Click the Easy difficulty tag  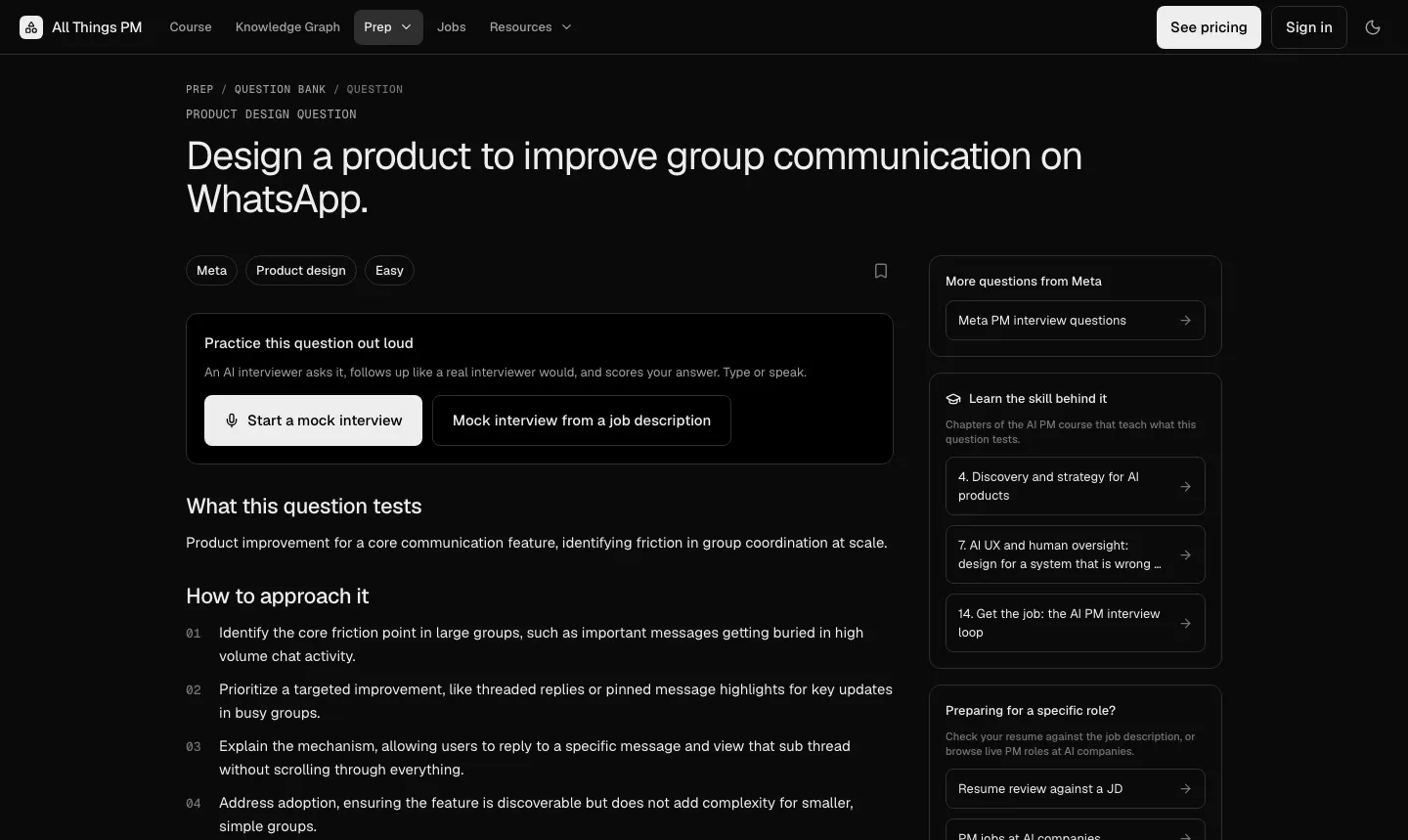coord(389,271)
